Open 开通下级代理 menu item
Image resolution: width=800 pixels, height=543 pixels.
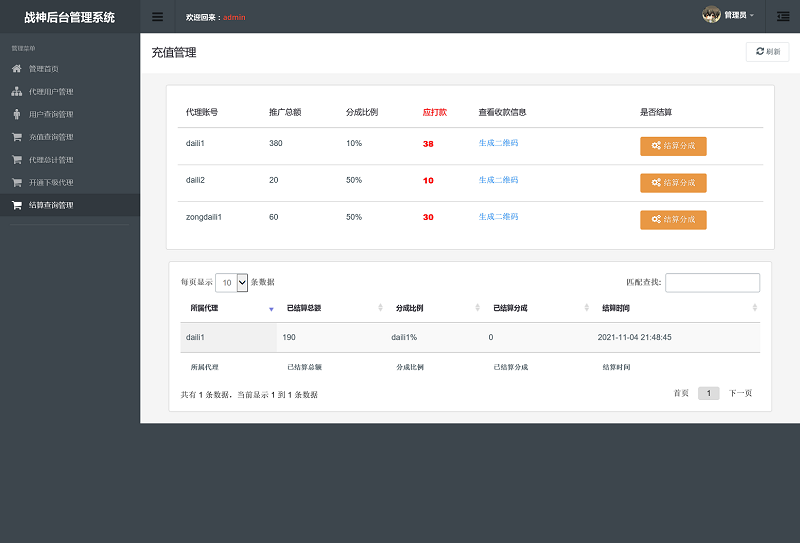[70, 182]
